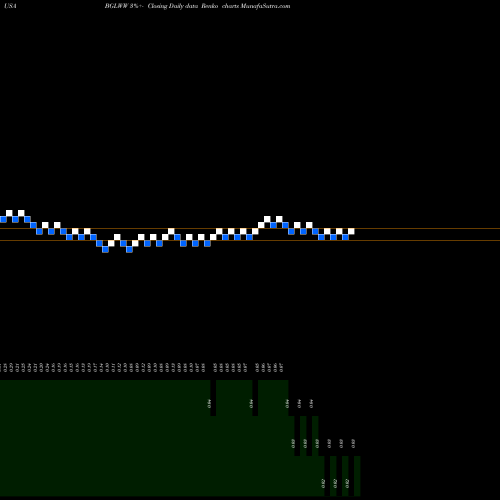Click the second black gap in the green area
500x500 pixels.
point(255,398)
